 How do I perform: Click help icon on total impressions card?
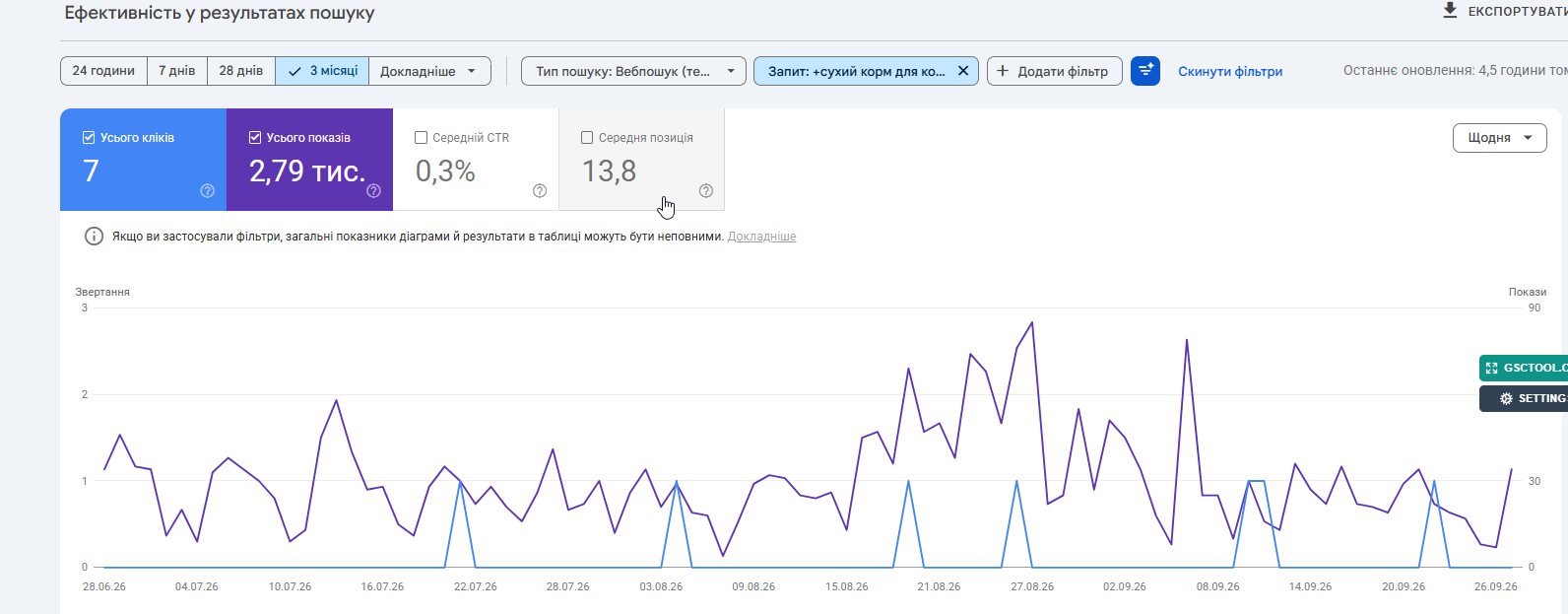pos(373,191)
